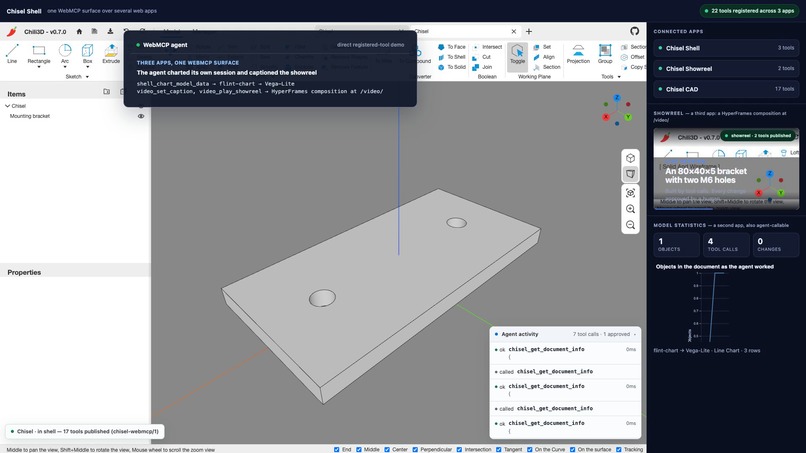The width and height of the screenshot is (806, 453).
Task: Click the Objects statistic card
Action: pos(676,244)
